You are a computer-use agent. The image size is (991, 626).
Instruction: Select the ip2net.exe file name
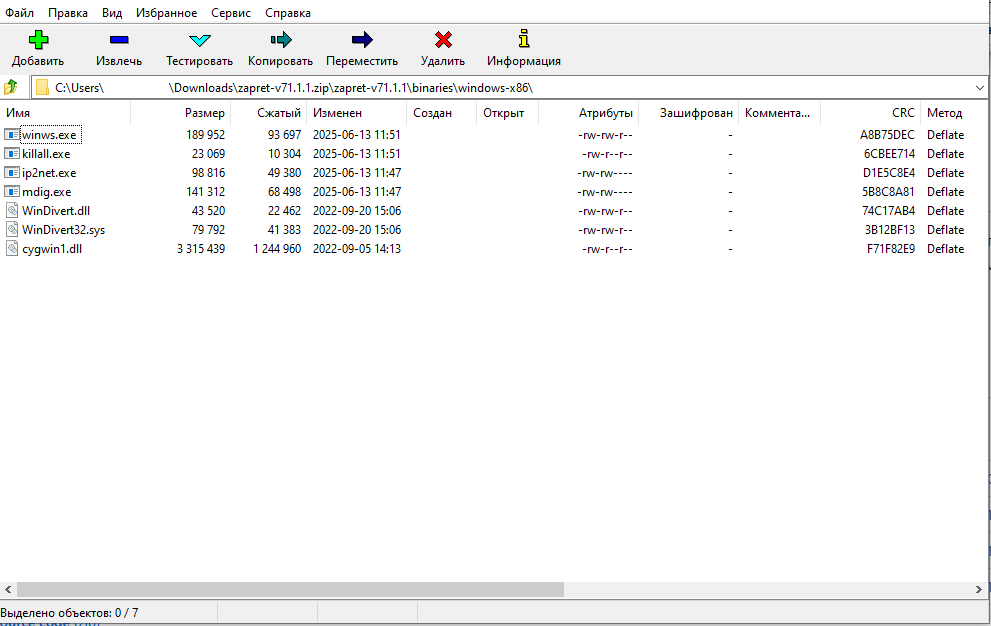pos(49,173)
